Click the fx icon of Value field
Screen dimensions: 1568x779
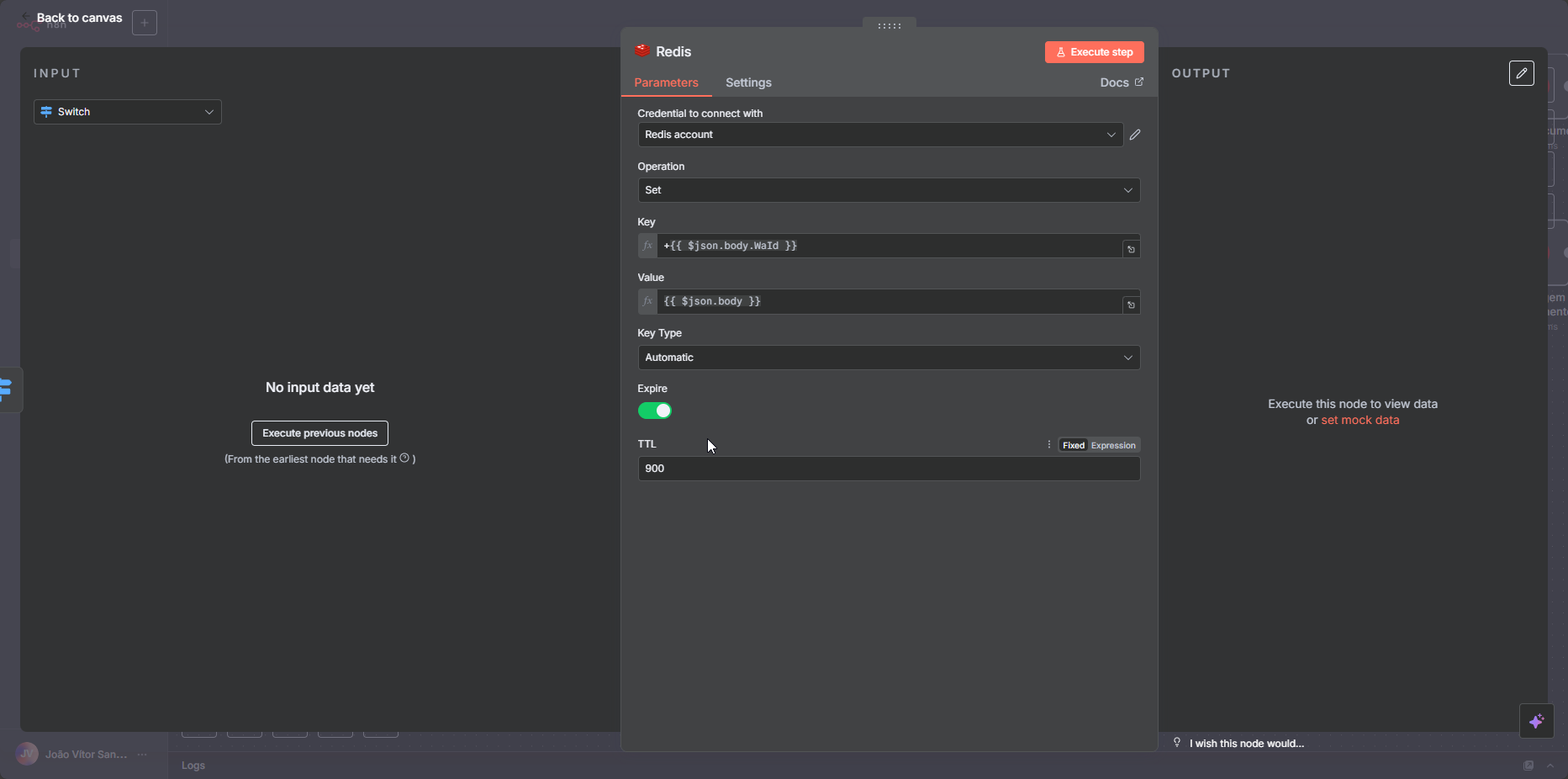coord(647,301)
